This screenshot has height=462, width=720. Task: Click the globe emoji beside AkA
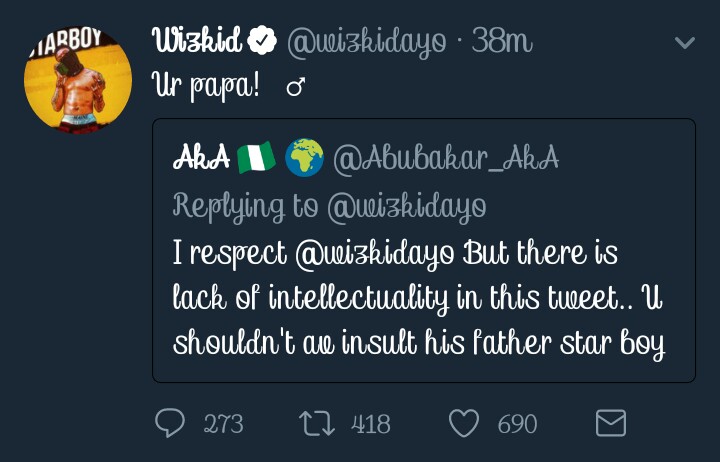[304, 157]
